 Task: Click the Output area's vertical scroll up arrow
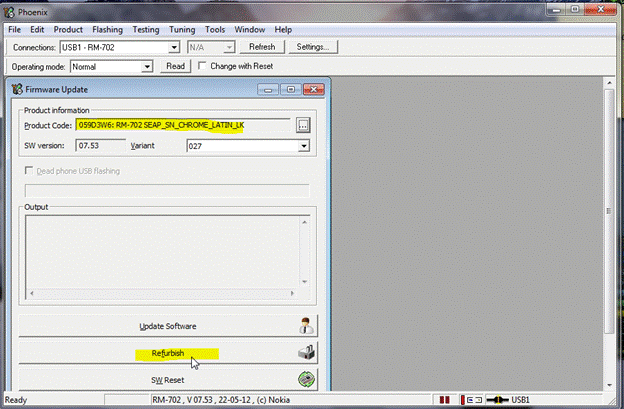click(304, 222)
